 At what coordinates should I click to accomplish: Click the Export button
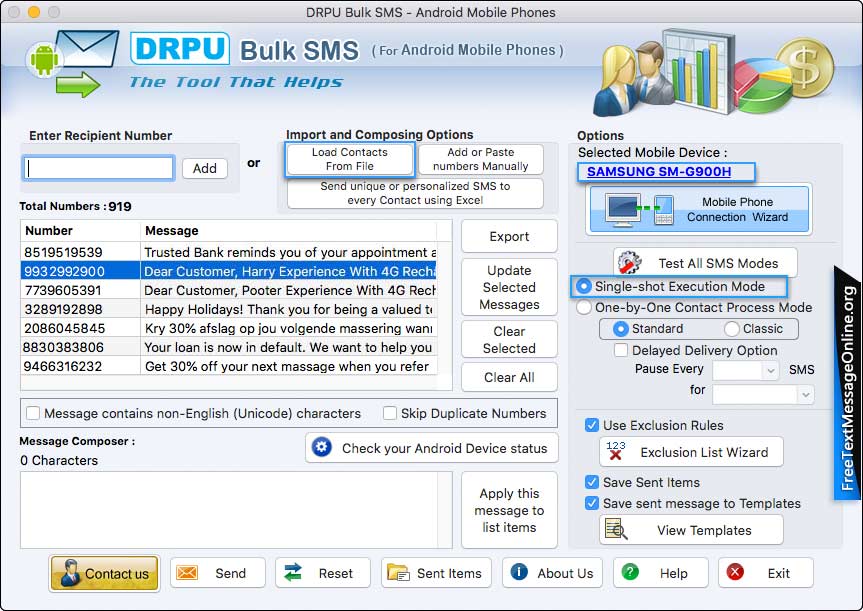509,236
